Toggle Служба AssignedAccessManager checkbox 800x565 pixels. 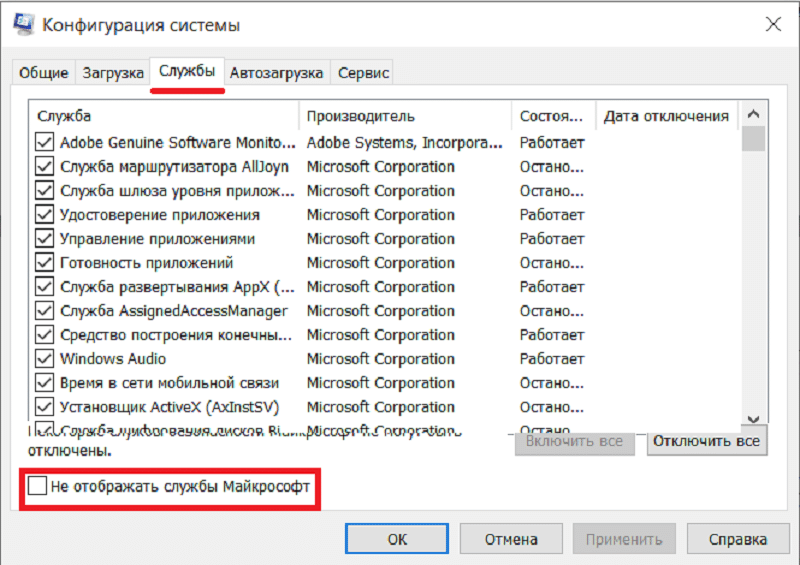pyautogui.click(x=44, y=310)
